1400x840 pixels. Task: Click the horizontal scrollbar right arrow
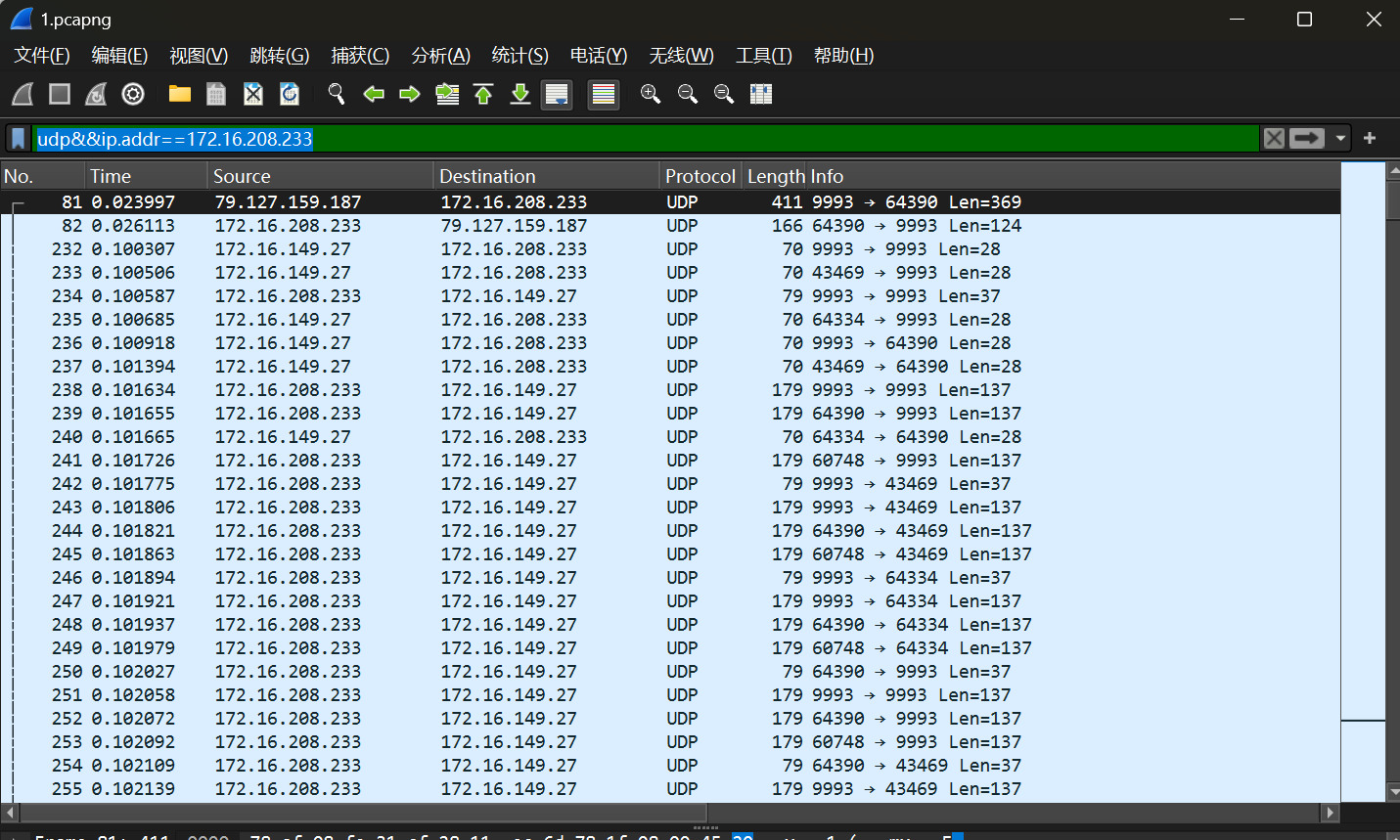[x=1331, y=813]
